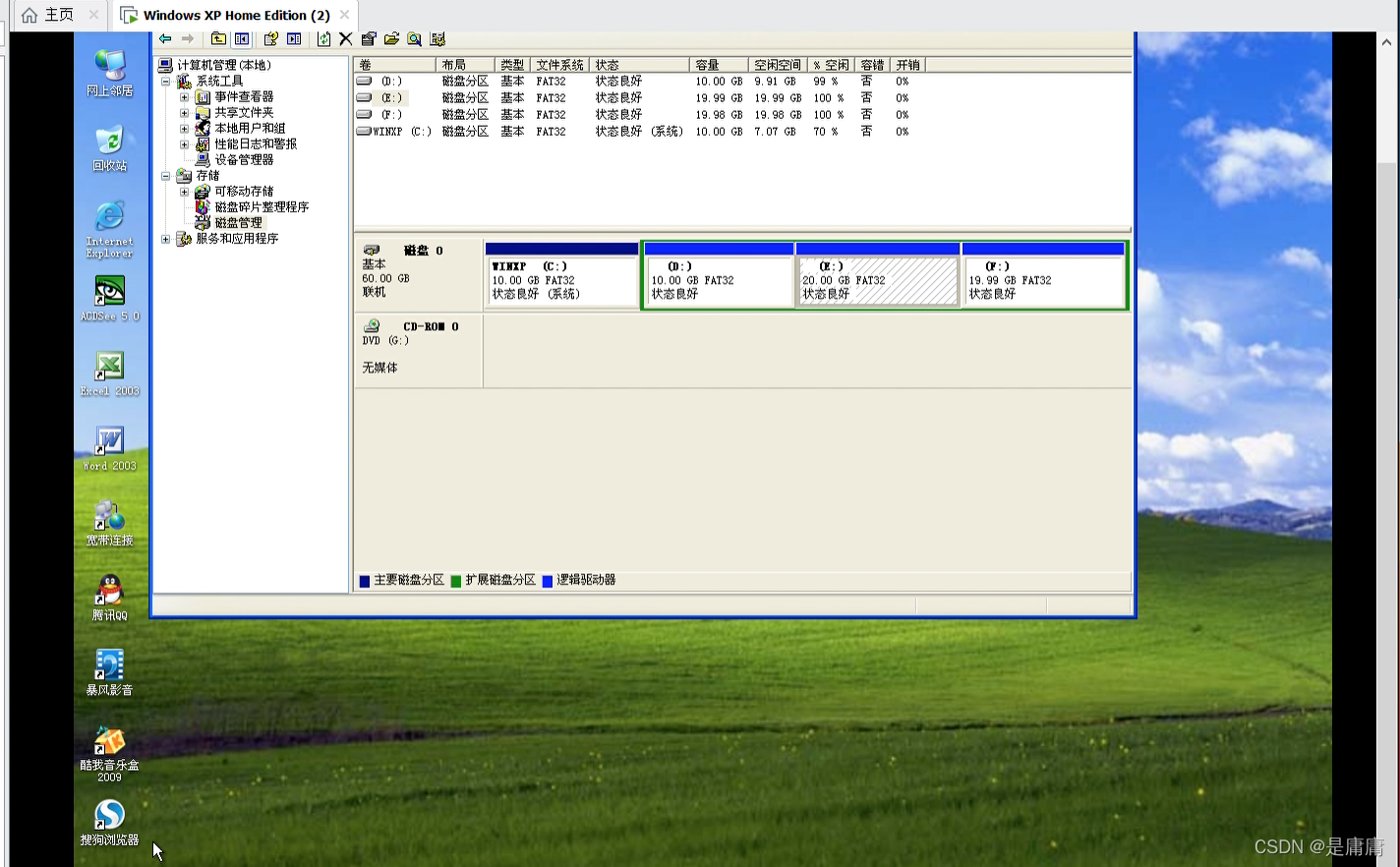
Task: Expand the 事件查看器 tree node
Action: pos(184,97)
